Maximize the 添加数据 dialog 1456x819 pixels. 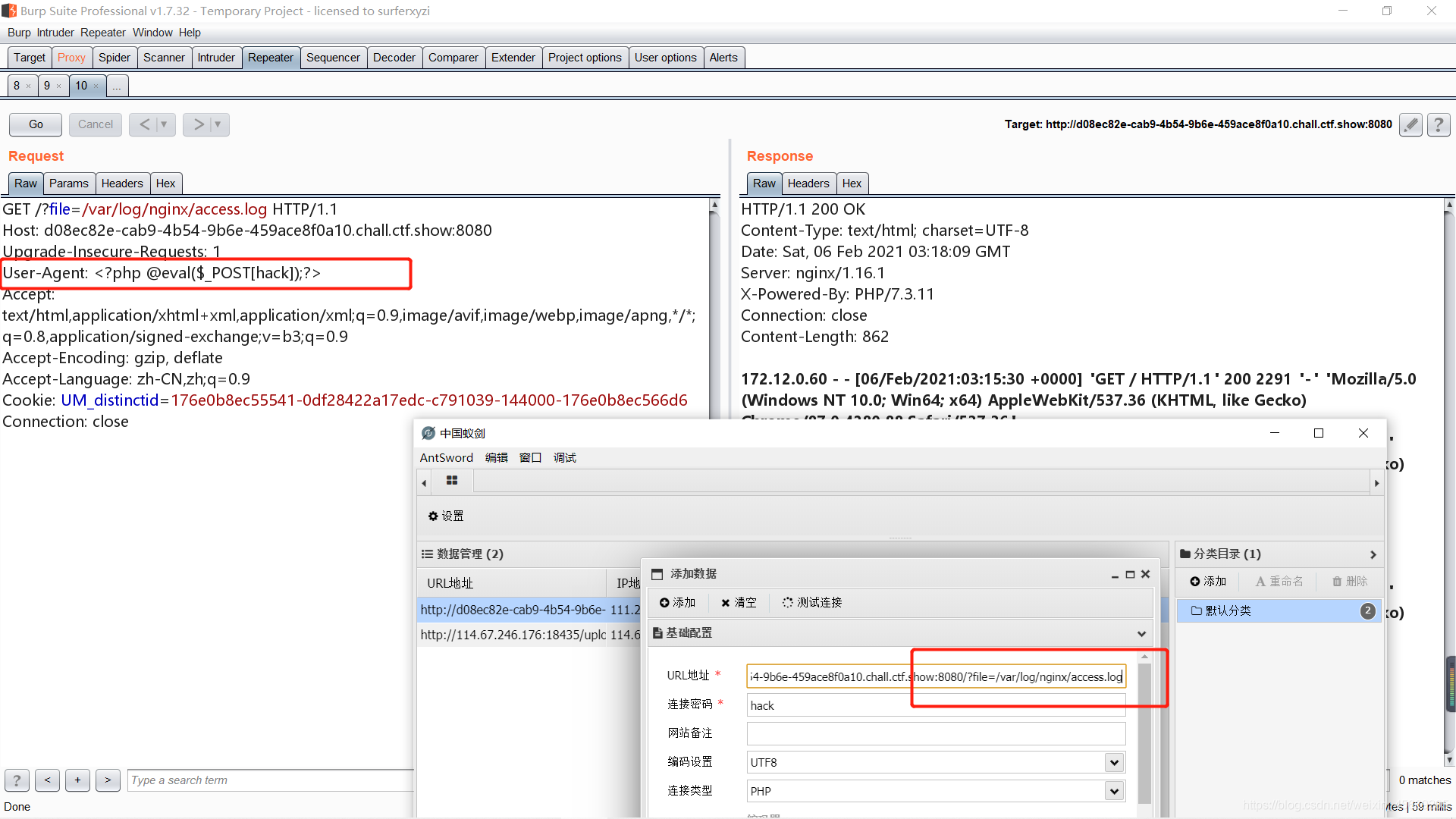1130,575
